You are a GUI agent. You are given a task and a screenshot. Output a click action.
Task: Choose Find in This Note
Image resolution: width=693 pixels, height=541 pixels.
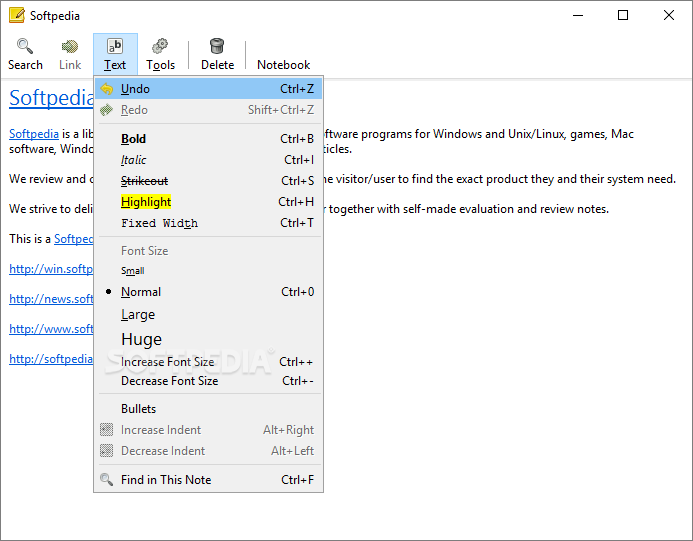pyautogui.click(x=208, y=480)
